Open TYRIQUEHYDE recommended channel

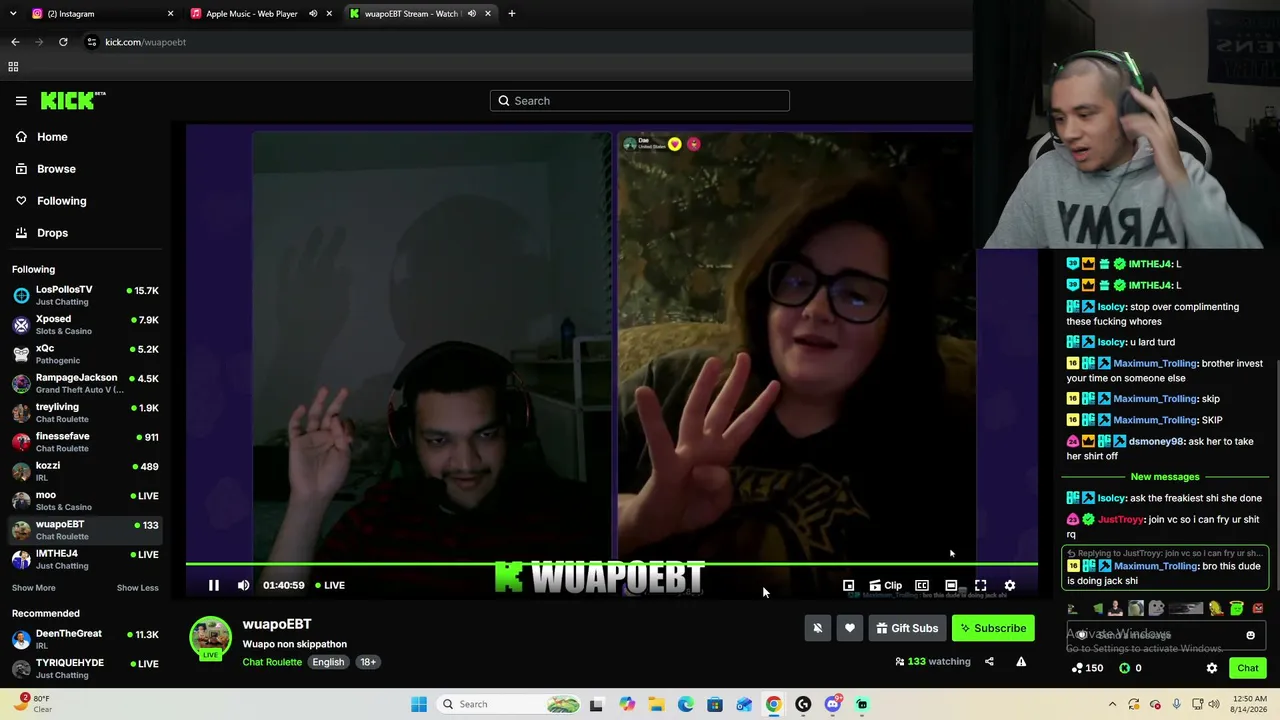coord(86,668)
